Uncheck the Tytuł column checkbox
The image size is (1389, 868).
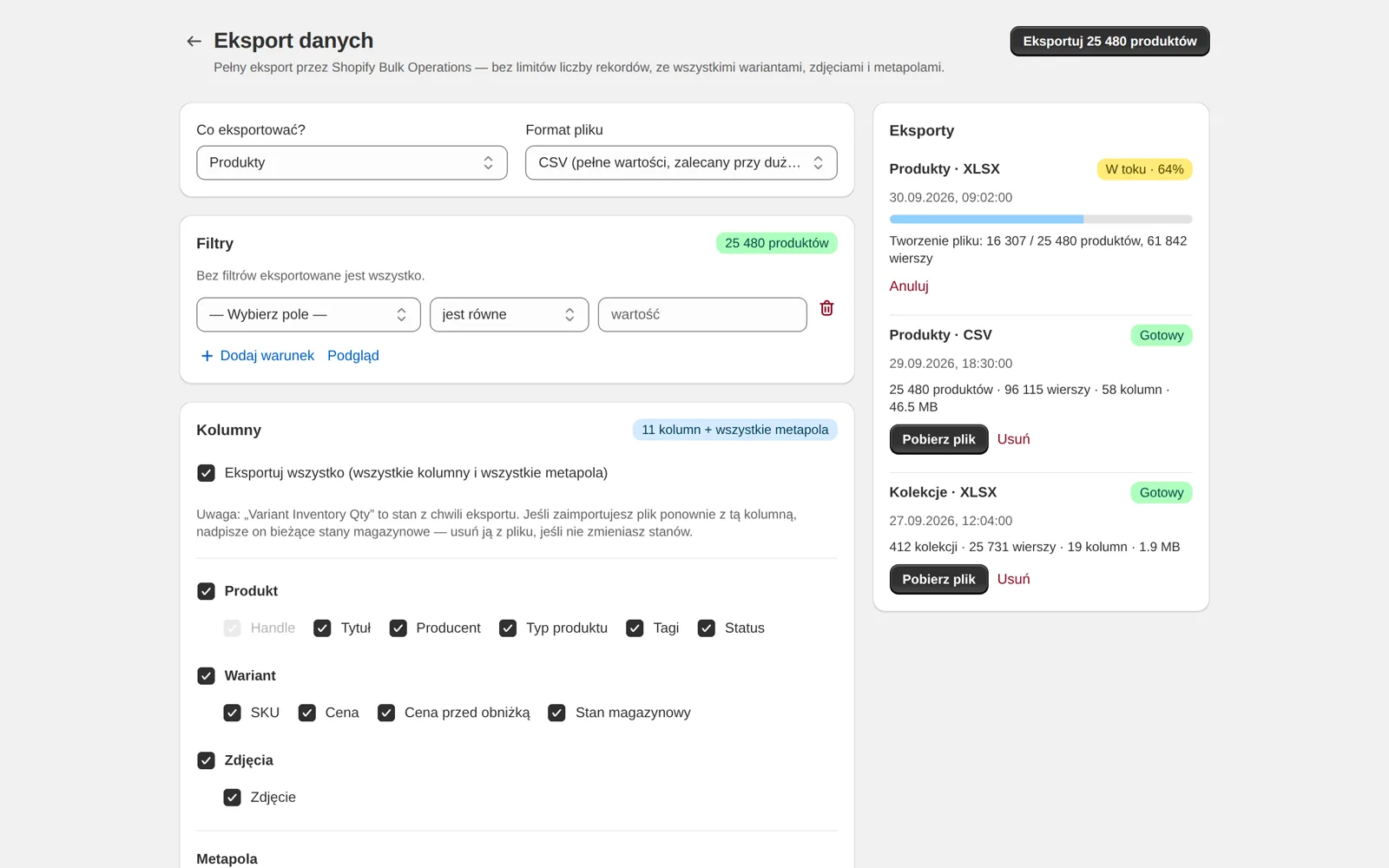(322, 628)
